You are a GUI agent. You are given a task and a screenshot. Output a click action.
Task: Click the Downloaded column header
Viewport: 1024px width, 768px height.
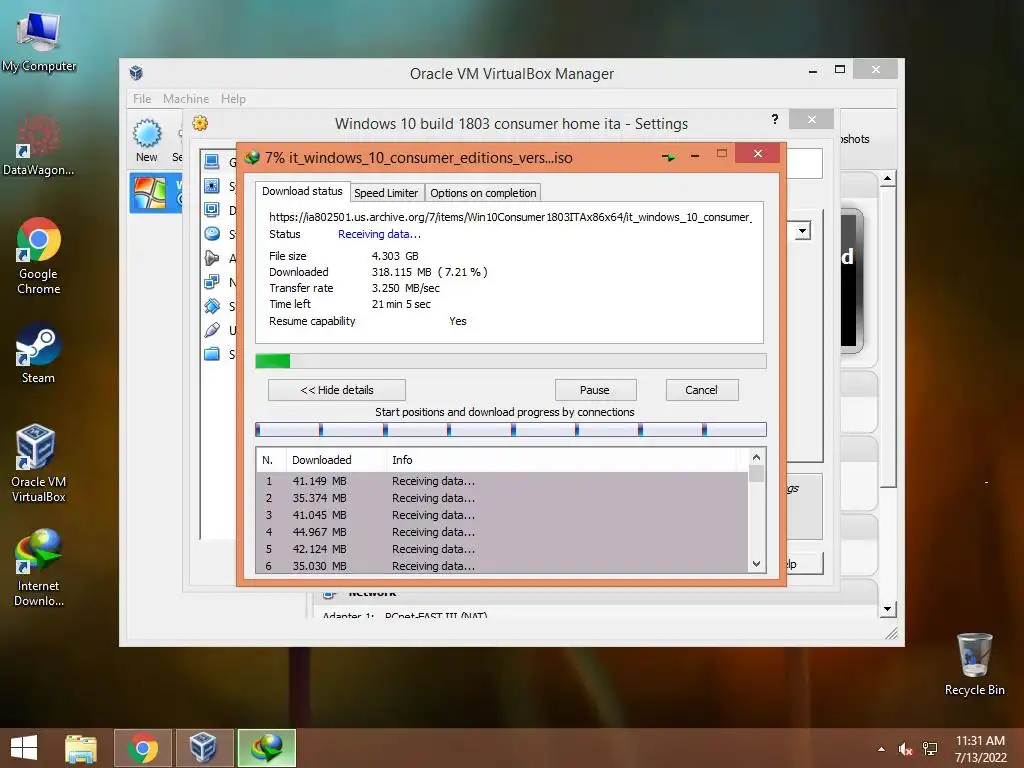[x=336, y=460]
